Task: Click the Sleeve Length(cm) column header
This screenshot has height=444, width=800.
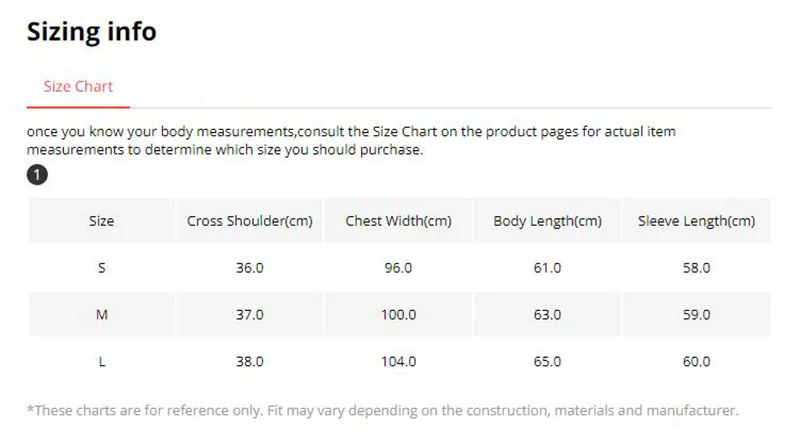Action: pos(696,220)
